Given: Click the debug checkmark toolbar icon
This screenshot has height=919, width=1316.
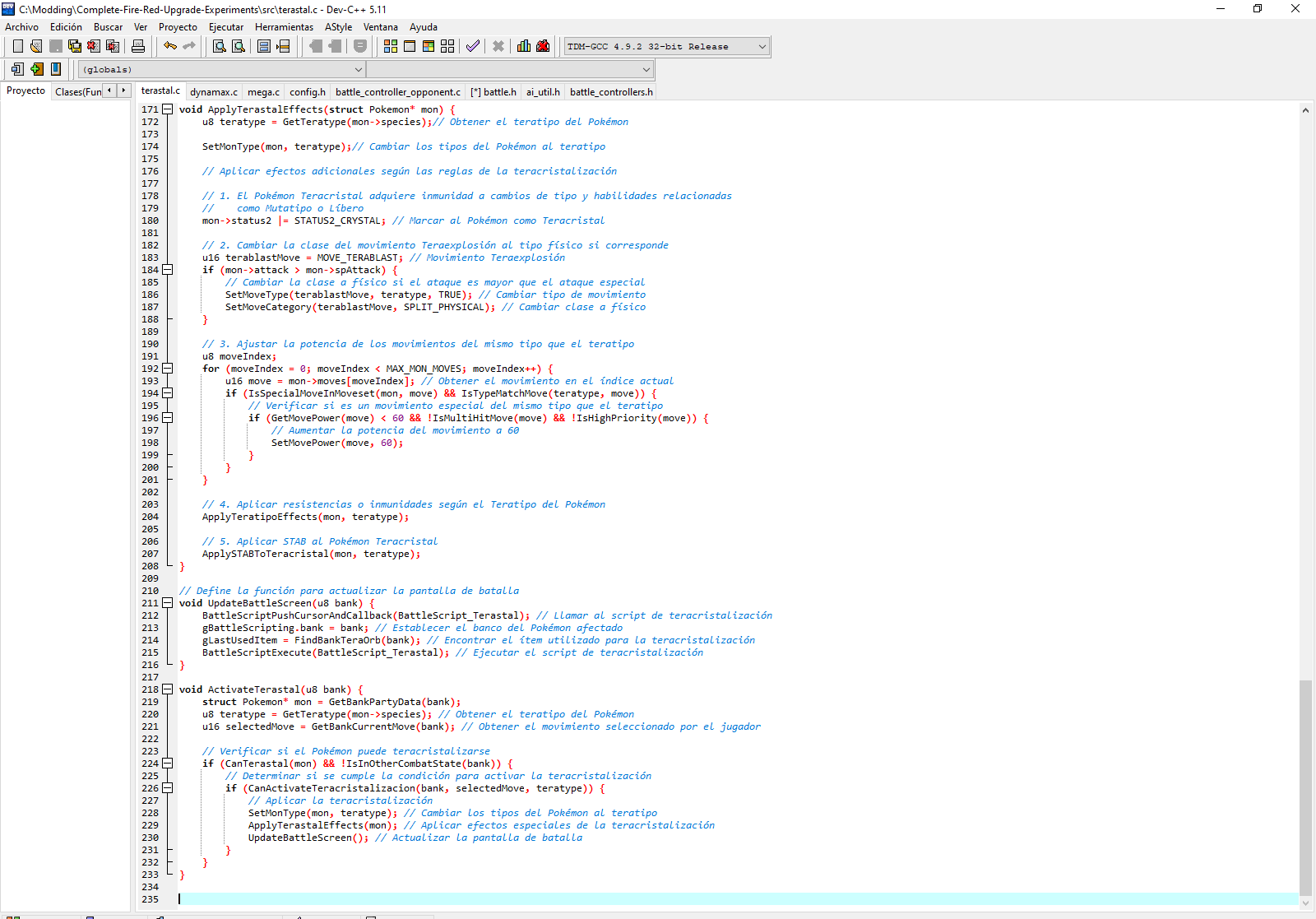Looking at the screenshot, I should [473, 46].
